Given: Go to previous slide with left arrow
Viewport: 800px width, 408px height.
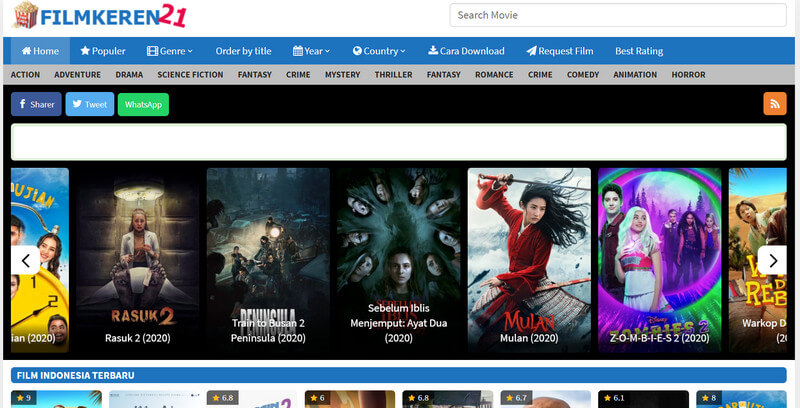Looking at the screenshot, I should [25, 260].
